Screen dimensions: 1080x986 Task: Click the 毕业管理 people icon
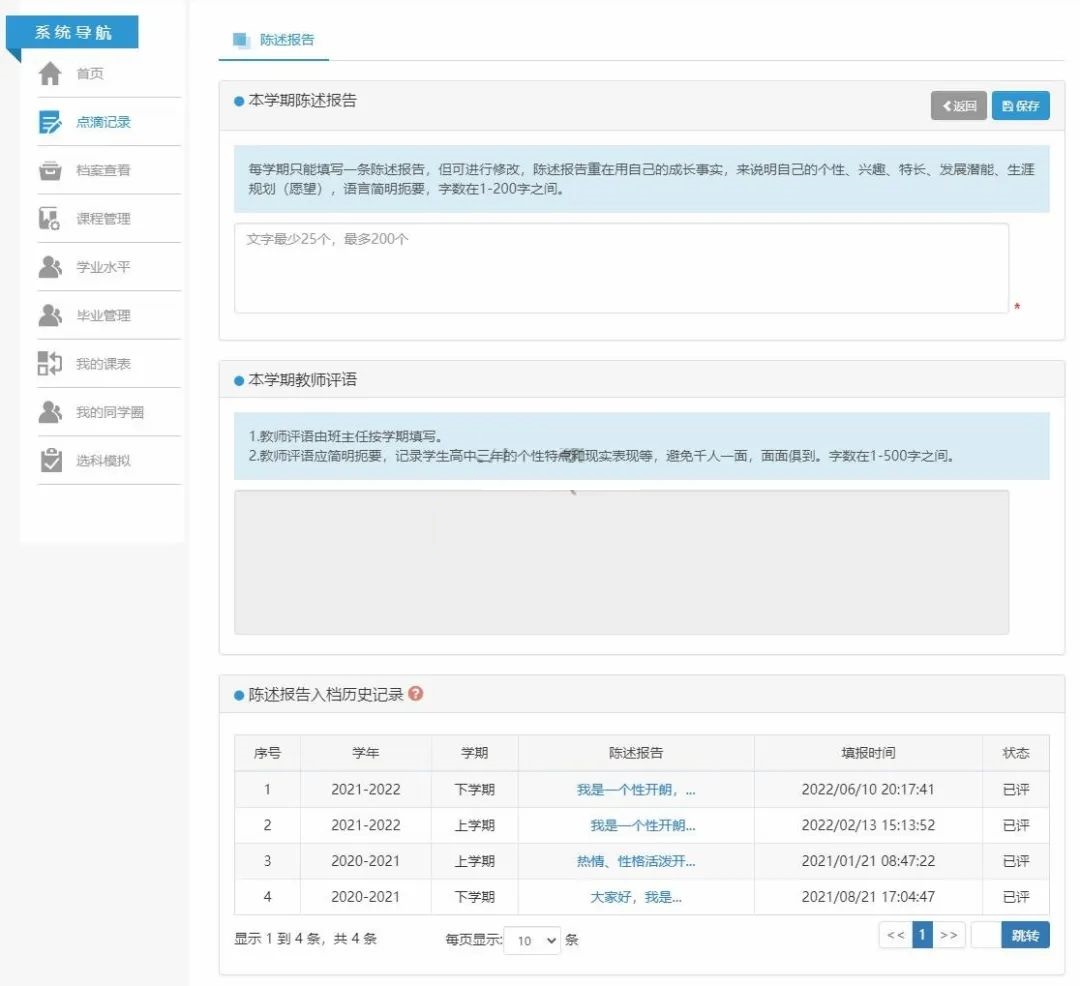tap(50, 315)
